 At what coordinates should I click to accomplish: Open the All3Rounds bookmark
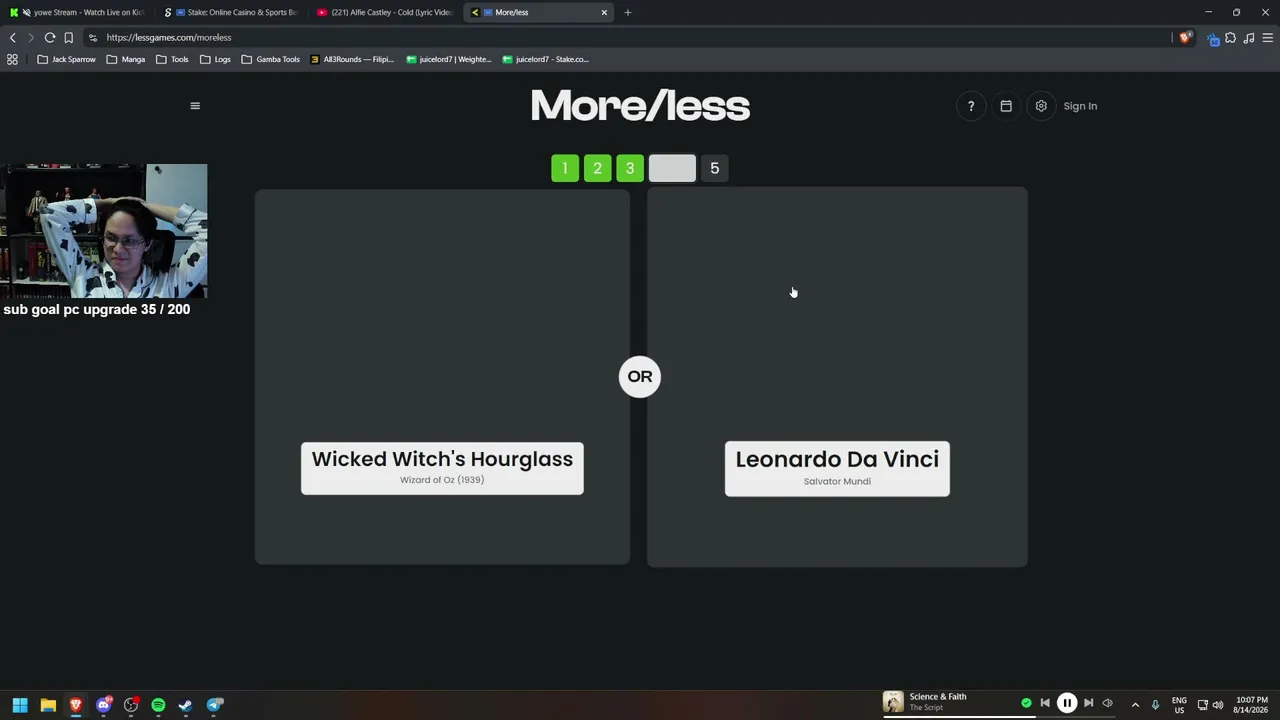click(x=352, y=59)
